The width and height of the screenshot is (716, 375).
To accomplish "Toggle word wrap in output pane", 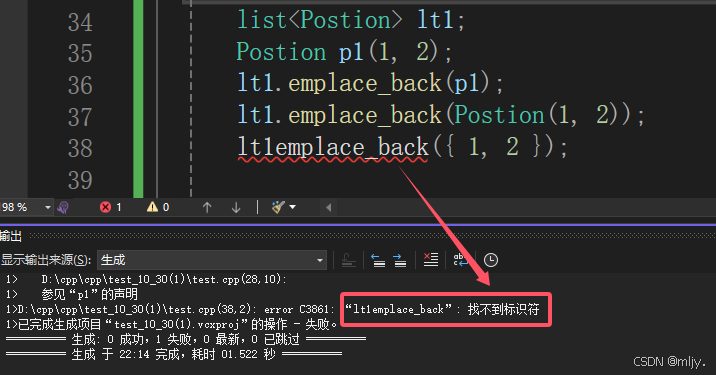I will tap(460, 260).
